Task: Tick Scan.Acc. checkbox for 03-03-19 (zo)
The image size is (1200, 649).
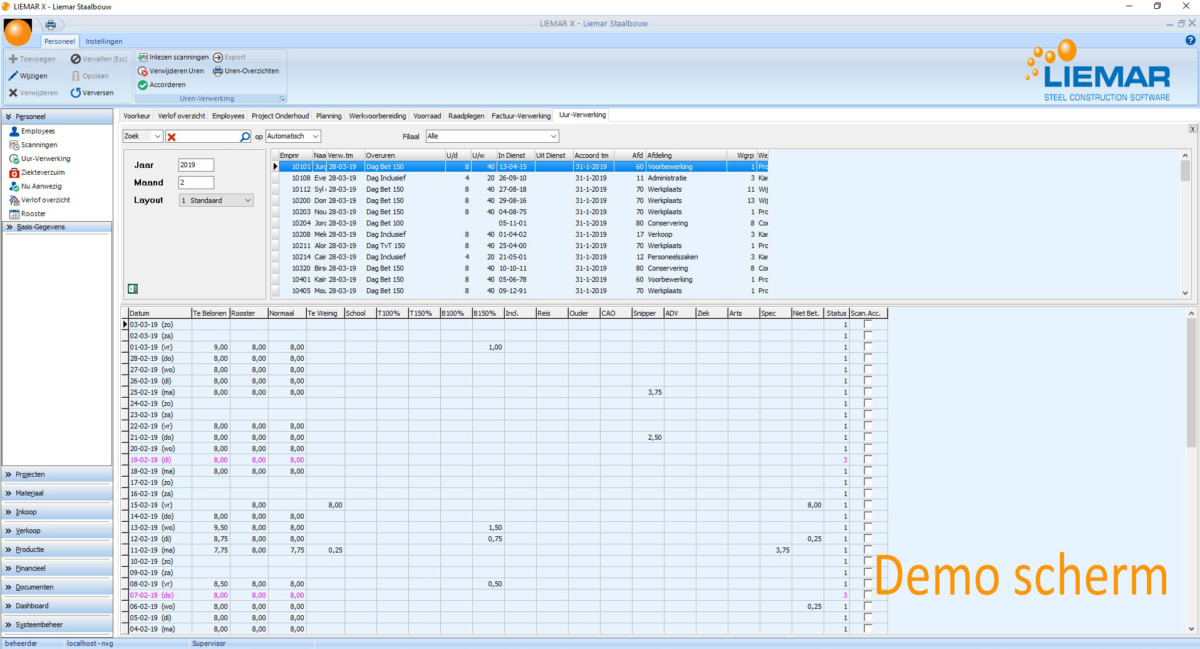Action: pos(867,325)
